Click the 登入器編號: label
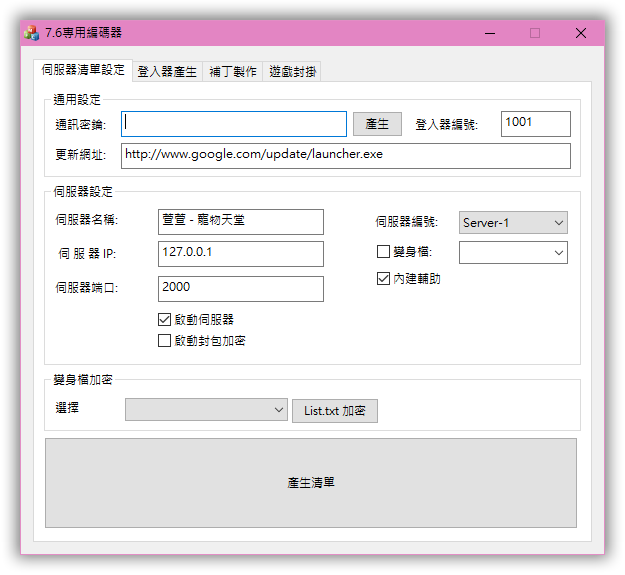Viewport: 625px width, 575px height. [x=446, y=125]
